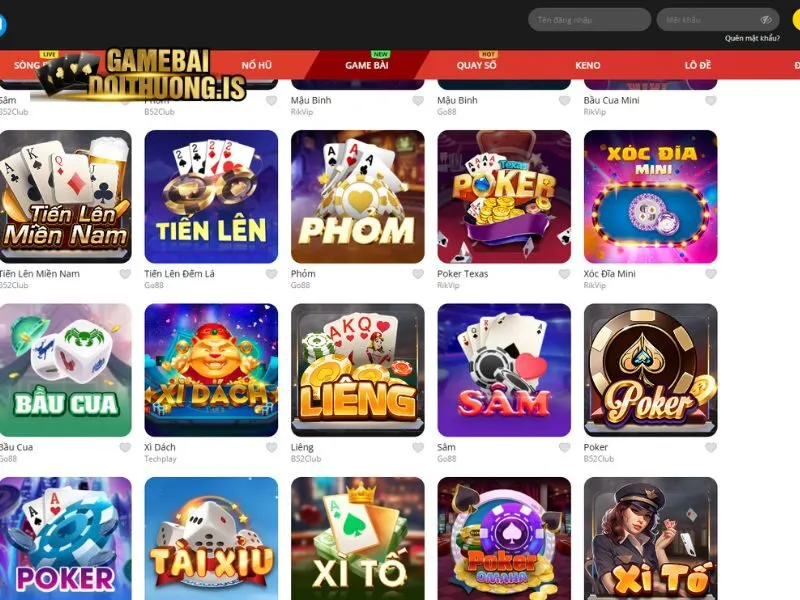800x600 pixels.
Task: Switch to the Nổ Hũ tab
Action: pyautogui.click(x=257, y=65)
